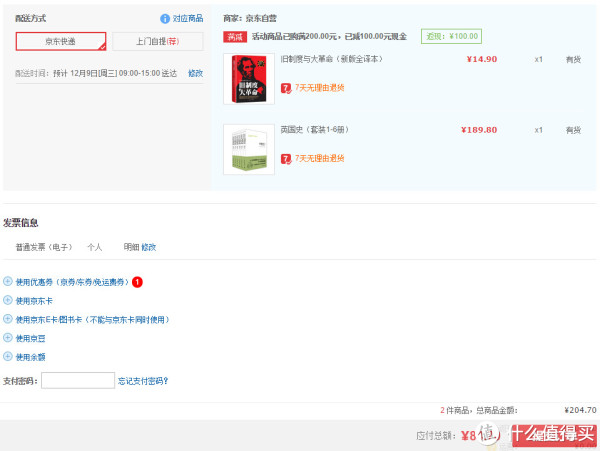Select 京东快递 delivery option
This screenshot has height=451, width=600.
(61, 41)
